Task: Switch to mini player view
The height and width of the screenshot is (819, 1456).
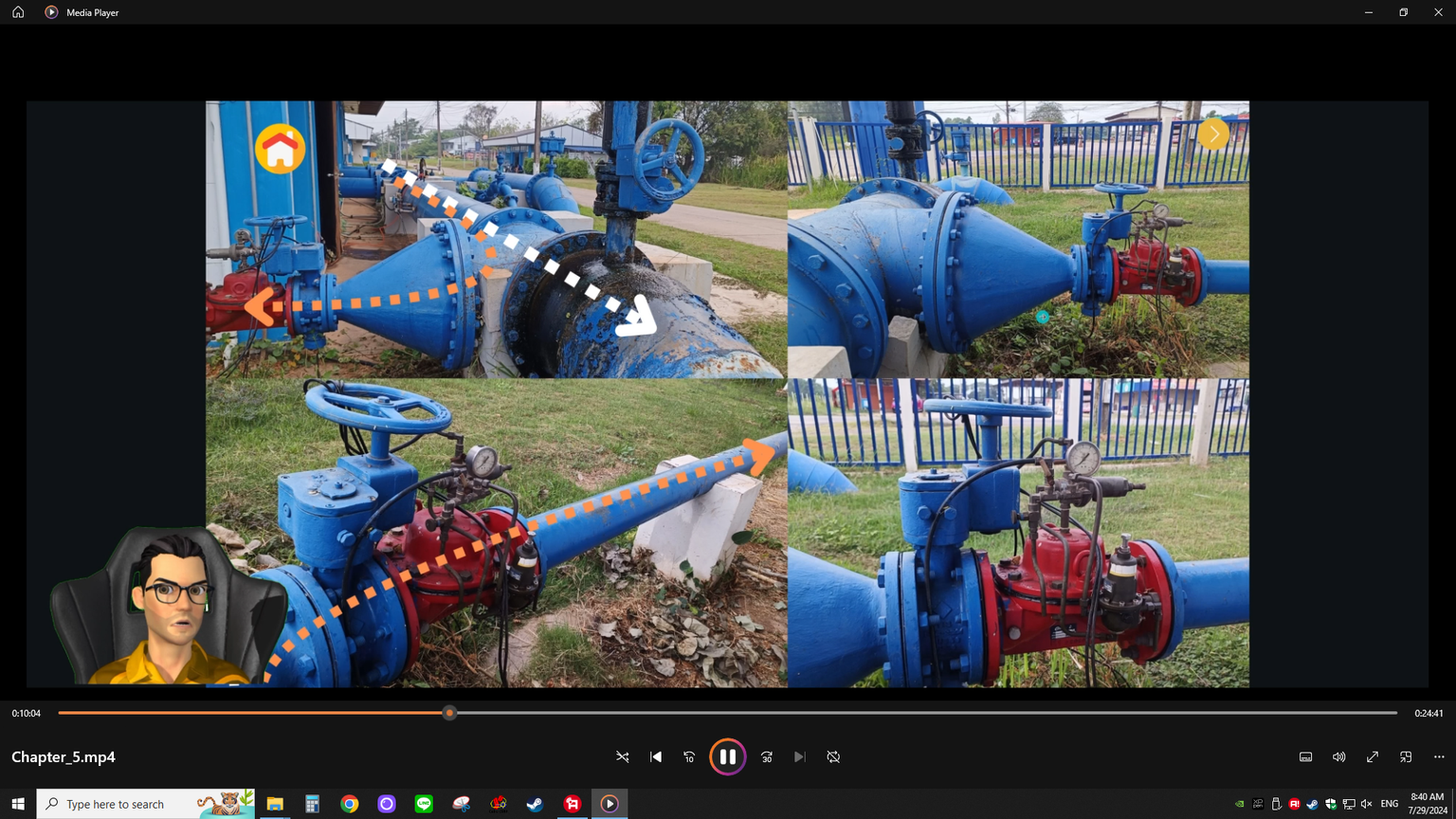Action: 1406,757
